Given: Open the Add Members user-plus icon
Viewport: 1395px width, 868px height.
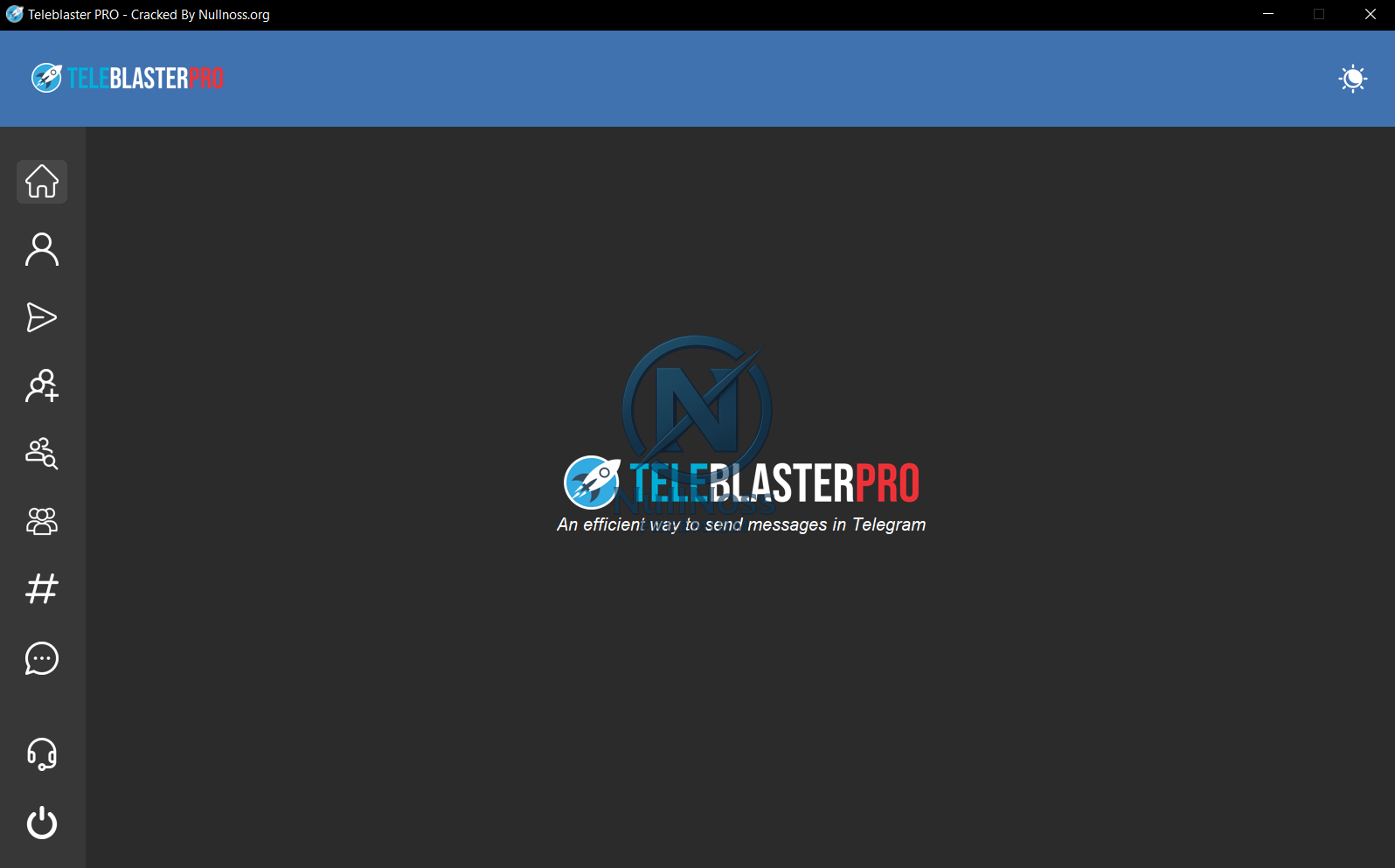Looking at the screenshot, I should click(x=42, y=385).
